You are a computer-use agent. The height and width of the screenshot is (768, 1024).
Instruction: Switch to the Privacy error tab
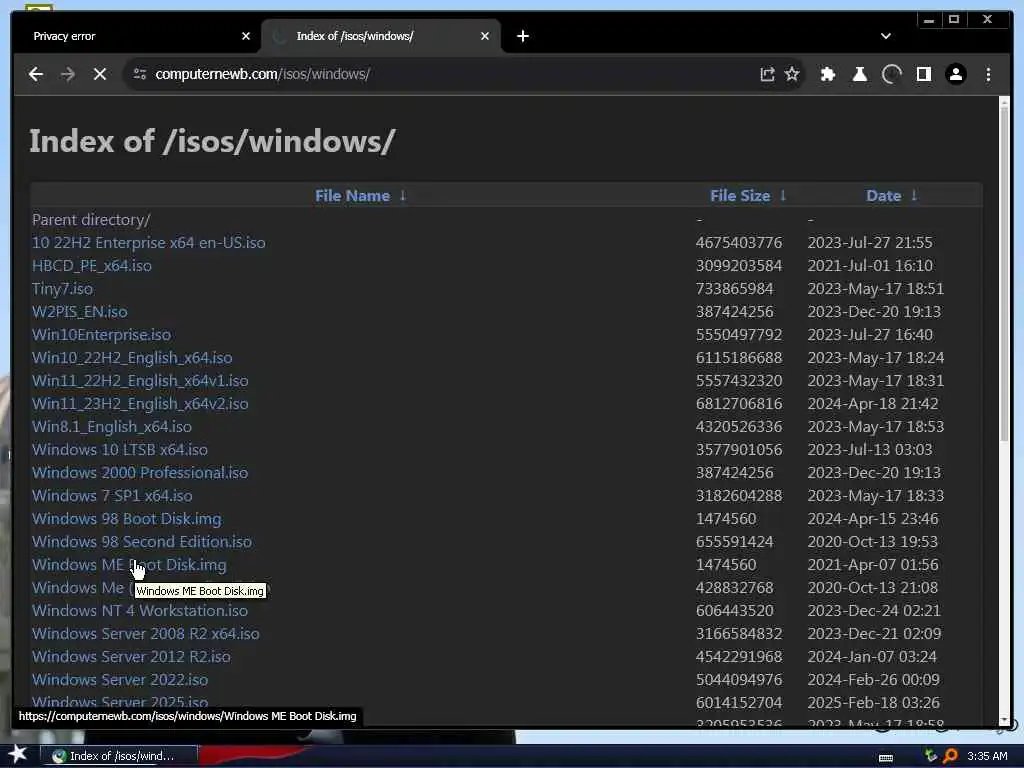[x=136, y=36]
